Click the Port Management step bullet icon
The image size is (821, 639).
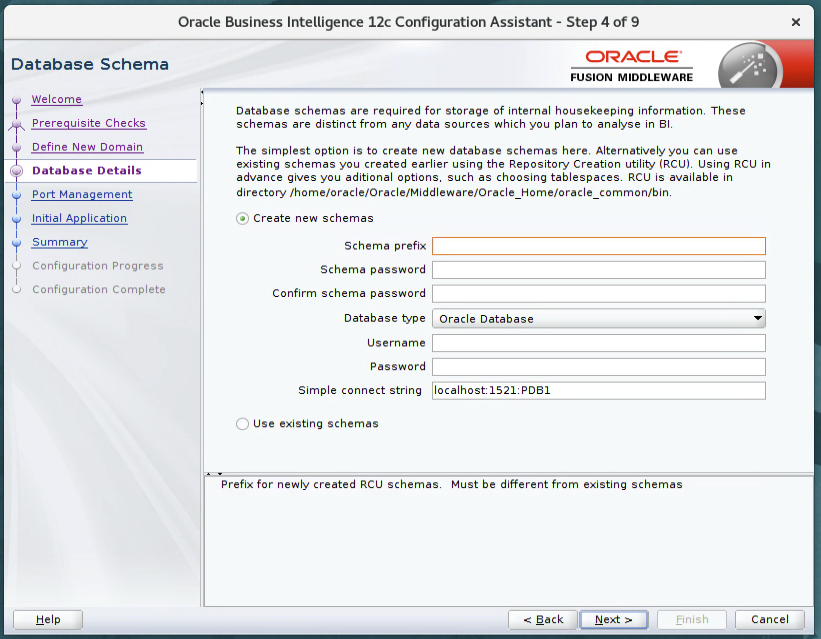(17, 195)
